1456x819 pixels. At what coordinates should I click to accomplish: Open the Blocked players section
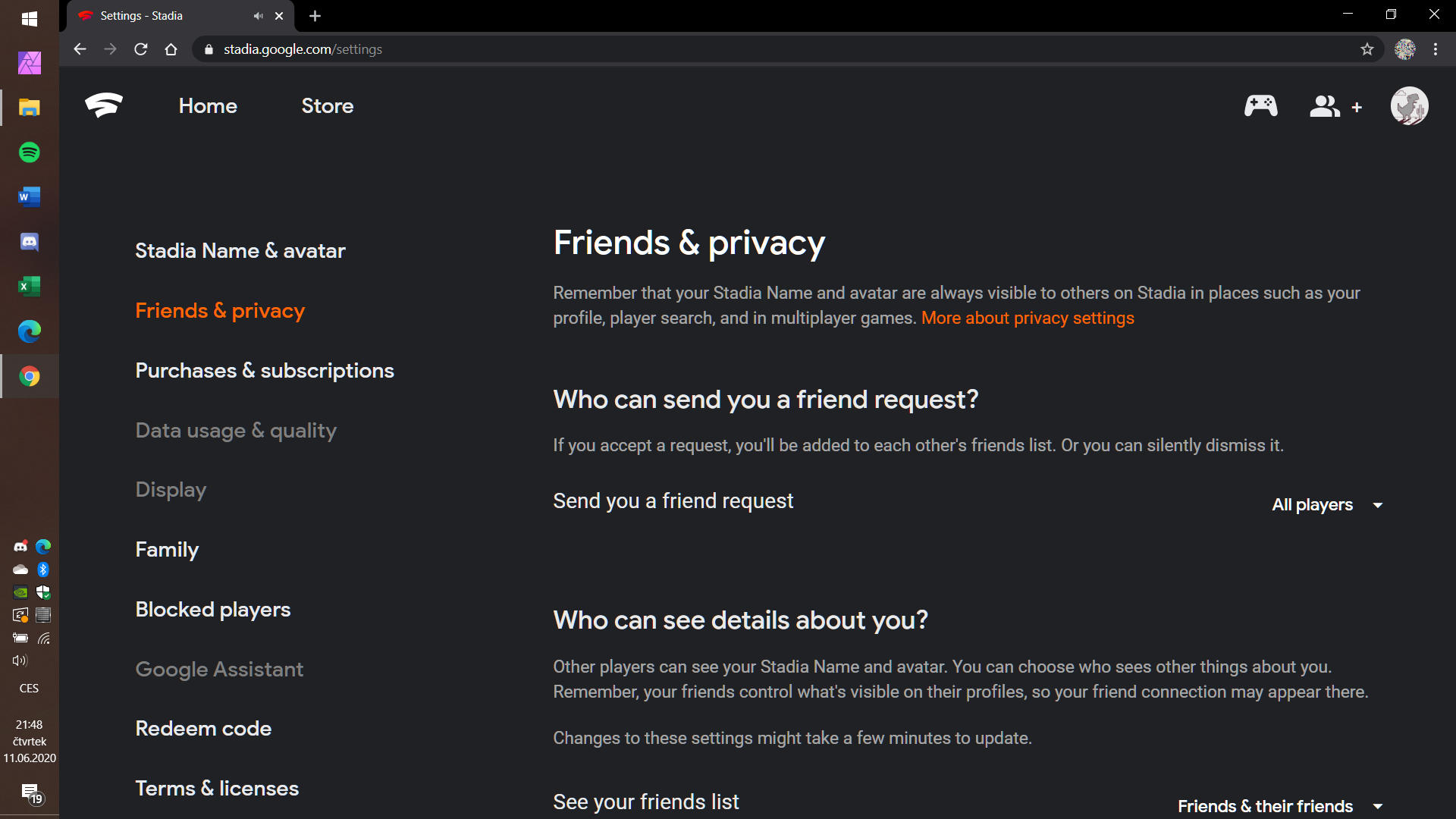tap(212, 610)
